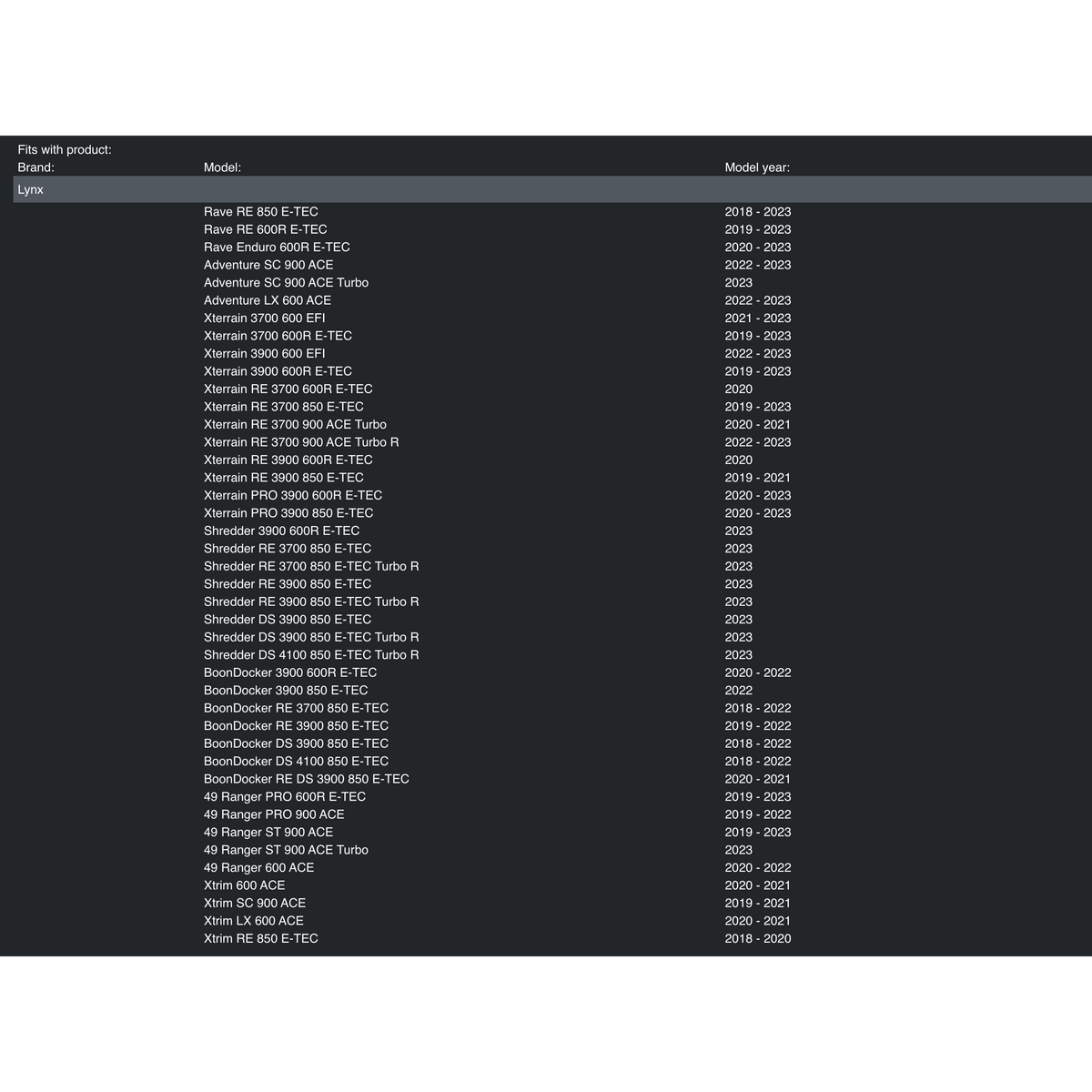Select model Shredder RE 3700 850 E-TEC Turbo R
Image resolution: width=1092 pixels, height=1092 pixels.
click(311, 566)
